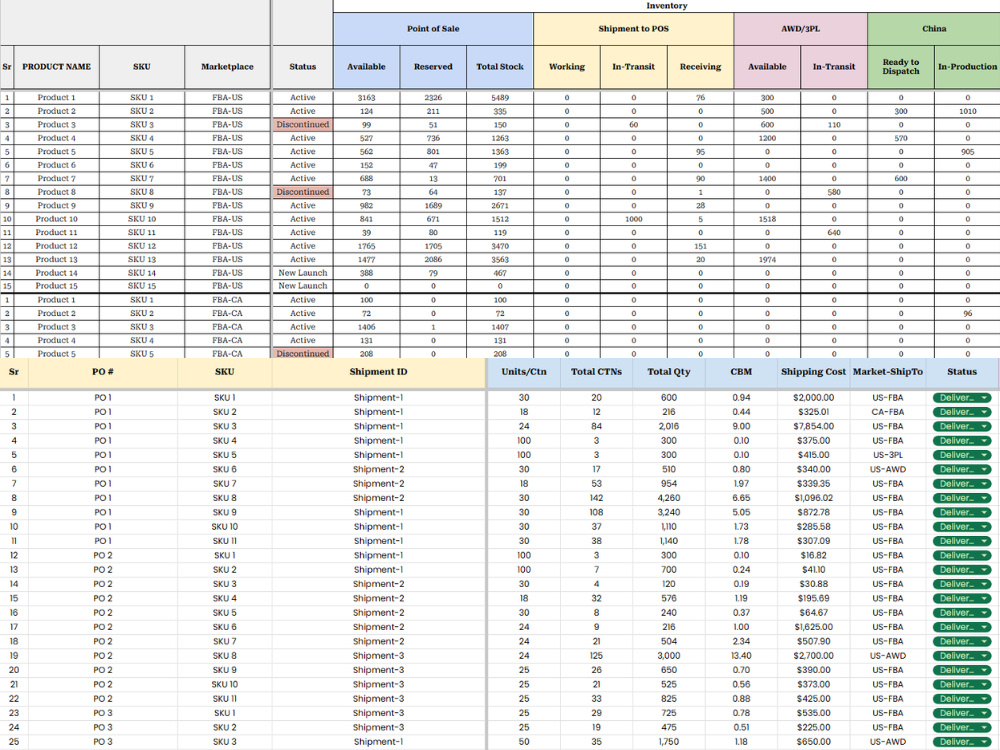1000x750 pixels.
Task: Click the In-Transit value '1000' for Product 10
Action: 633,219
